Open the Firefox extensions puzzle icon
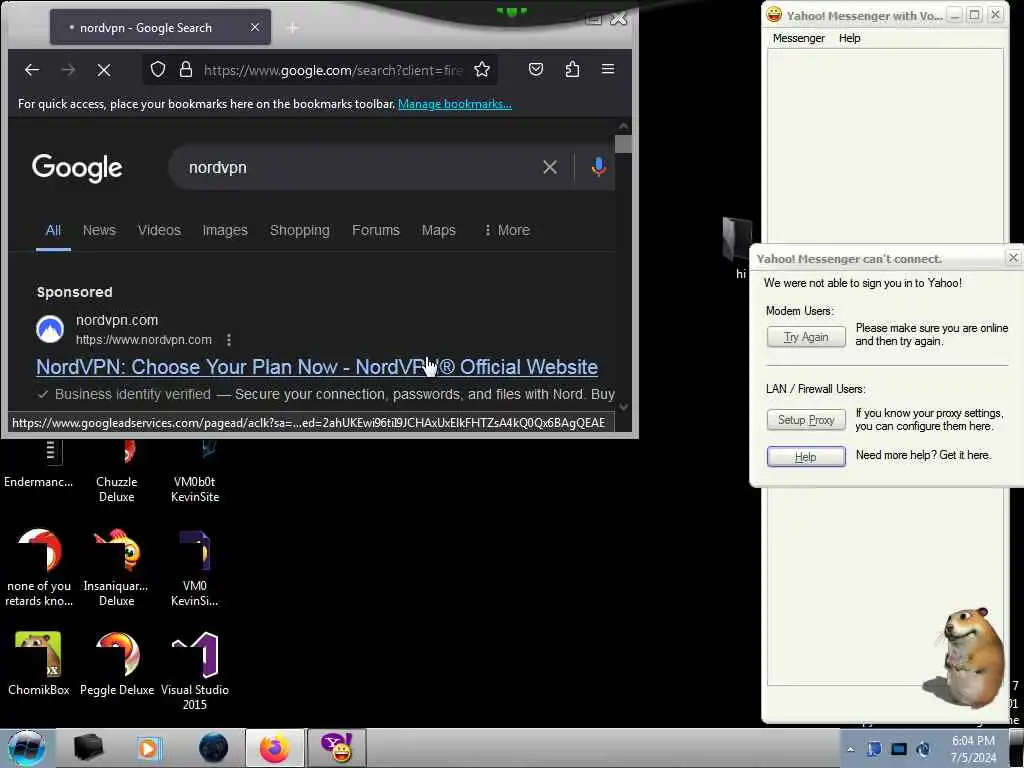This screenshot has height=768, width=1024. coord(572,69)
